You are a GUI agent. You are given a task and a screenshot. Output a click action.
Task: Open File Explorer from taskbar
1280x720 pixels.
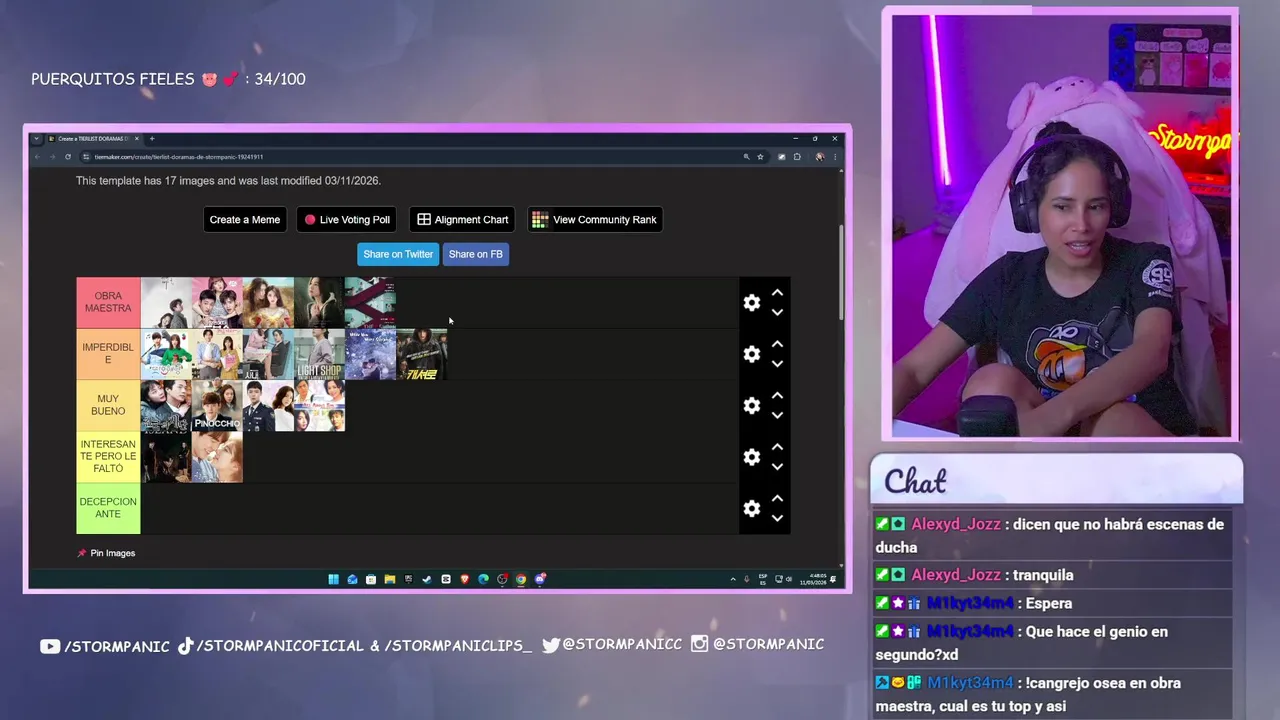(390, 579)
